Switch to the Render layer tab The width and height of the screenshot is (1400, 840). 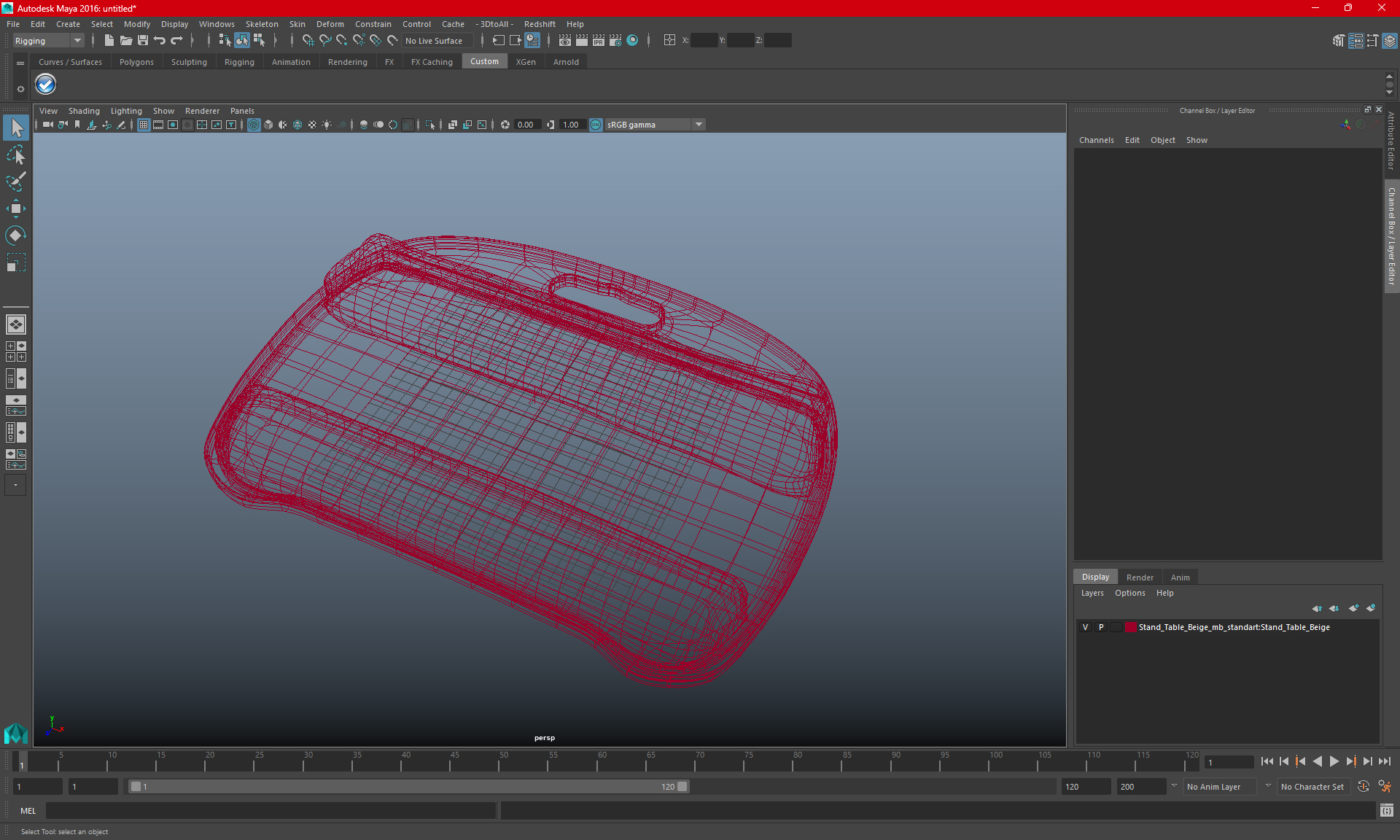click(1140, 577)
